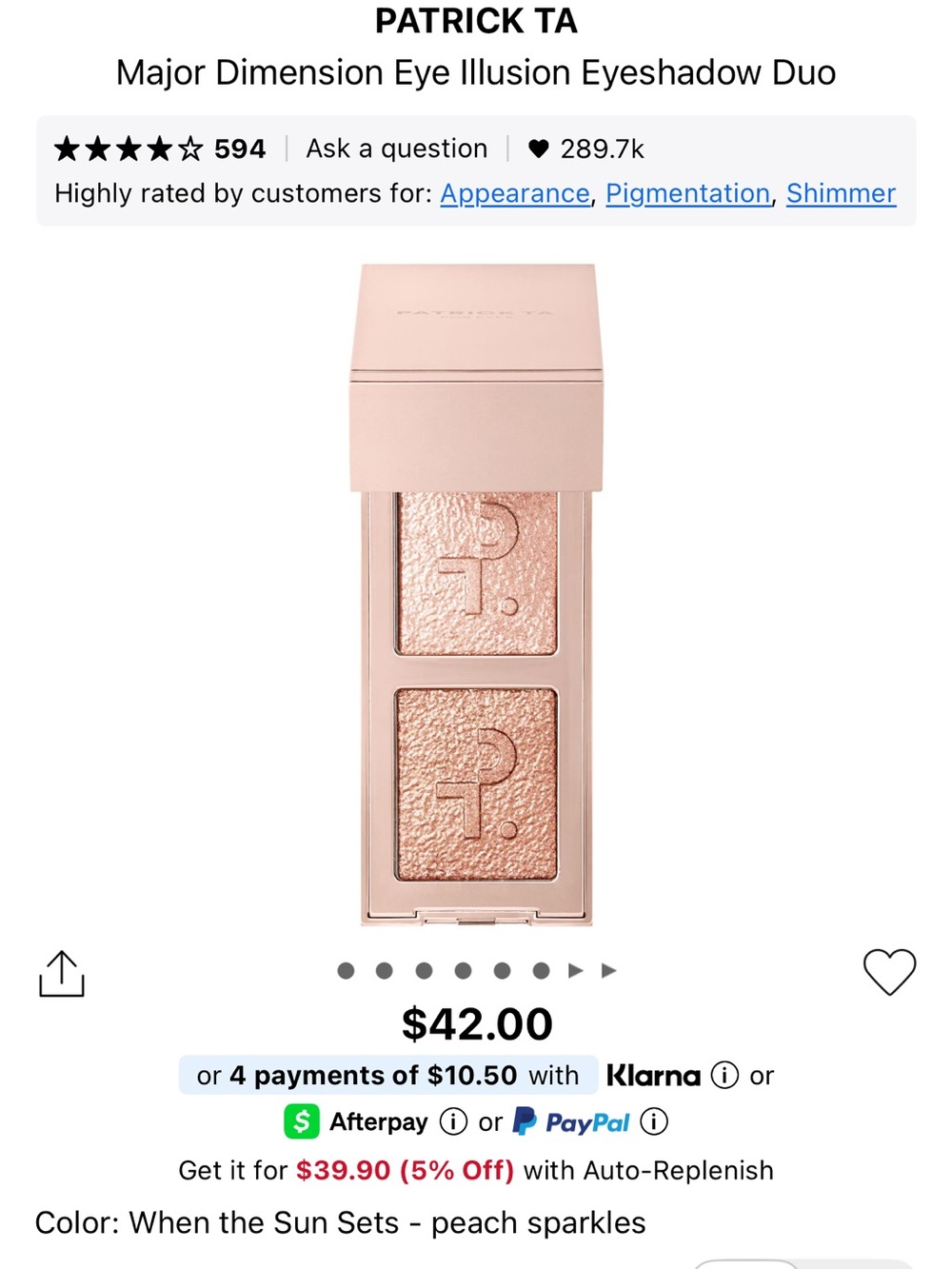Viewport: 952px width, 1269px height.
Task: Open Klarna info icon
Action: coord(724,1076)
